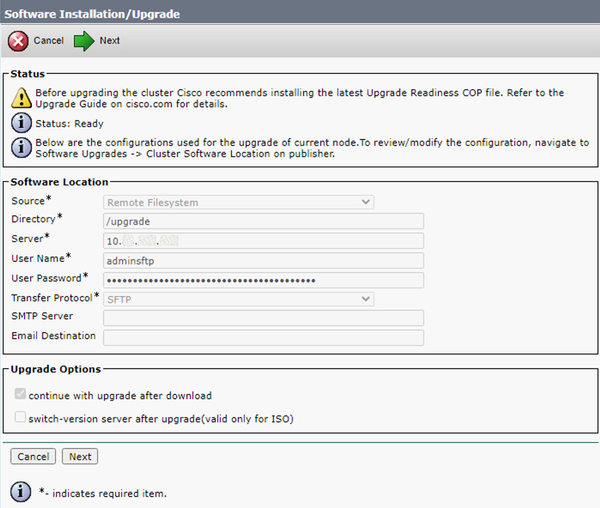Click the Directory field containing /upgrade
Image resolution: width=600 pixels, height=508 pixels.
click(263, 221)
